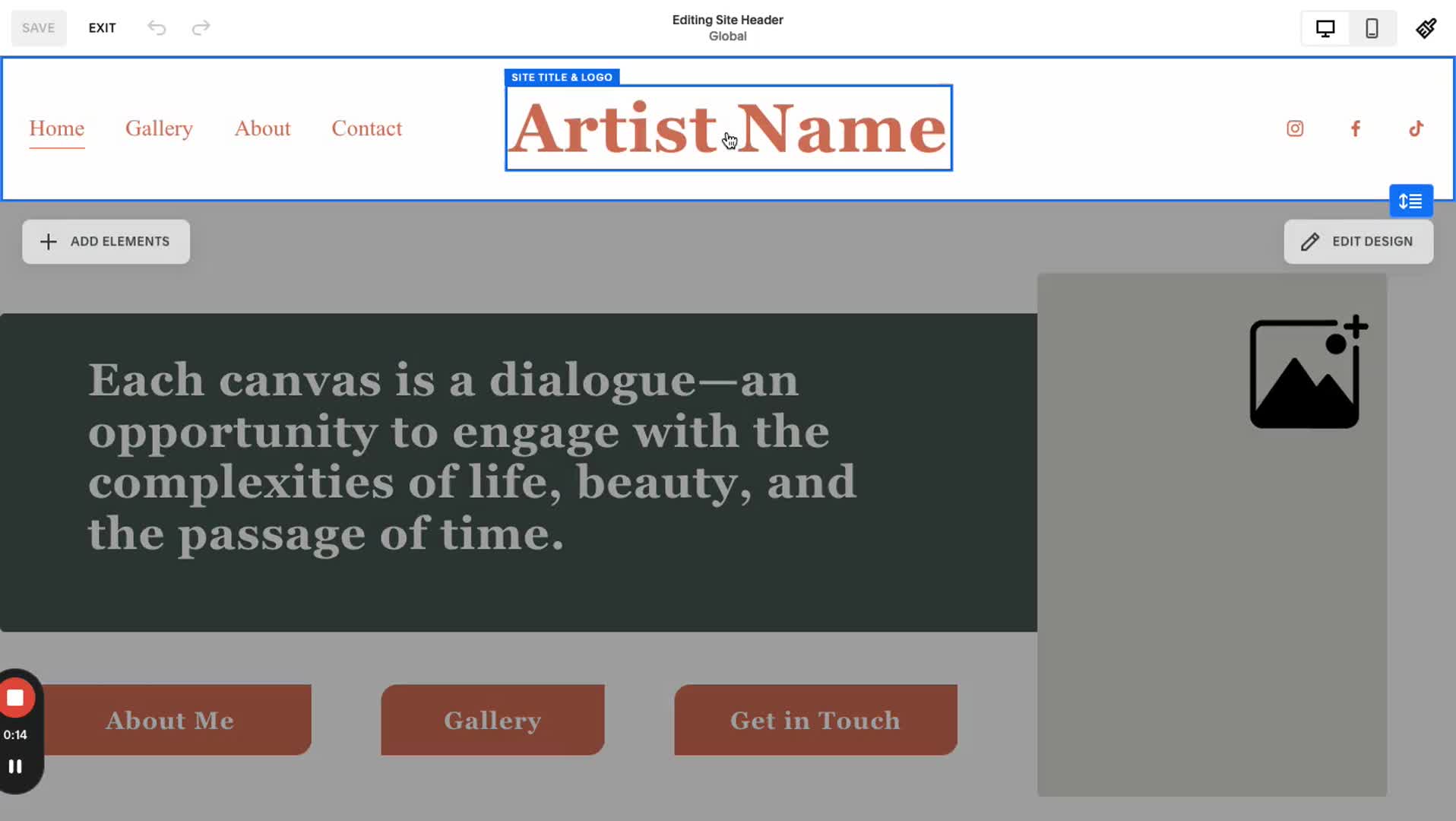Click the pencil icon in Edit Design
The image size is (1456, 821).
click(1310, 242)
